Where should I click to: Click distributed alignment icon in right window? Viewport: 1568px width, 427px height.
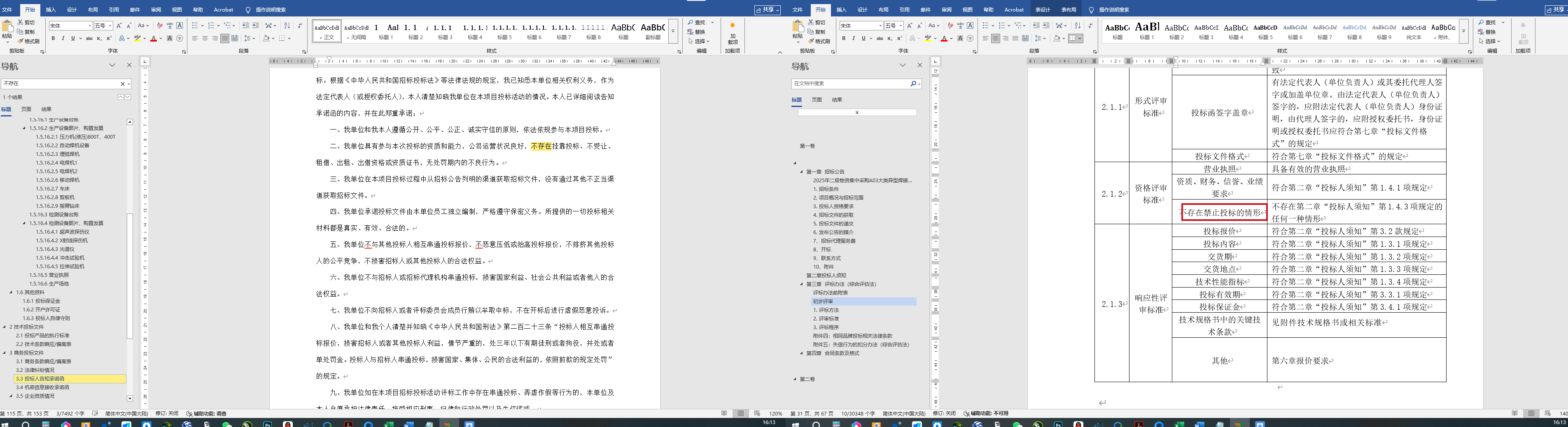(1025, 38)
